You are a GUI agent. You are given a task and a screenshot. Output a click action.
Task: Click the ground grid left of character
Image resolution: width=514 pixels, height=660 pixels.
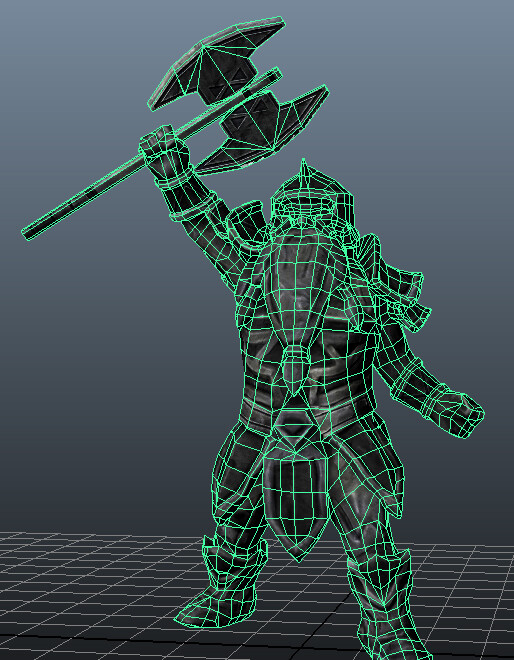[84, 589]
